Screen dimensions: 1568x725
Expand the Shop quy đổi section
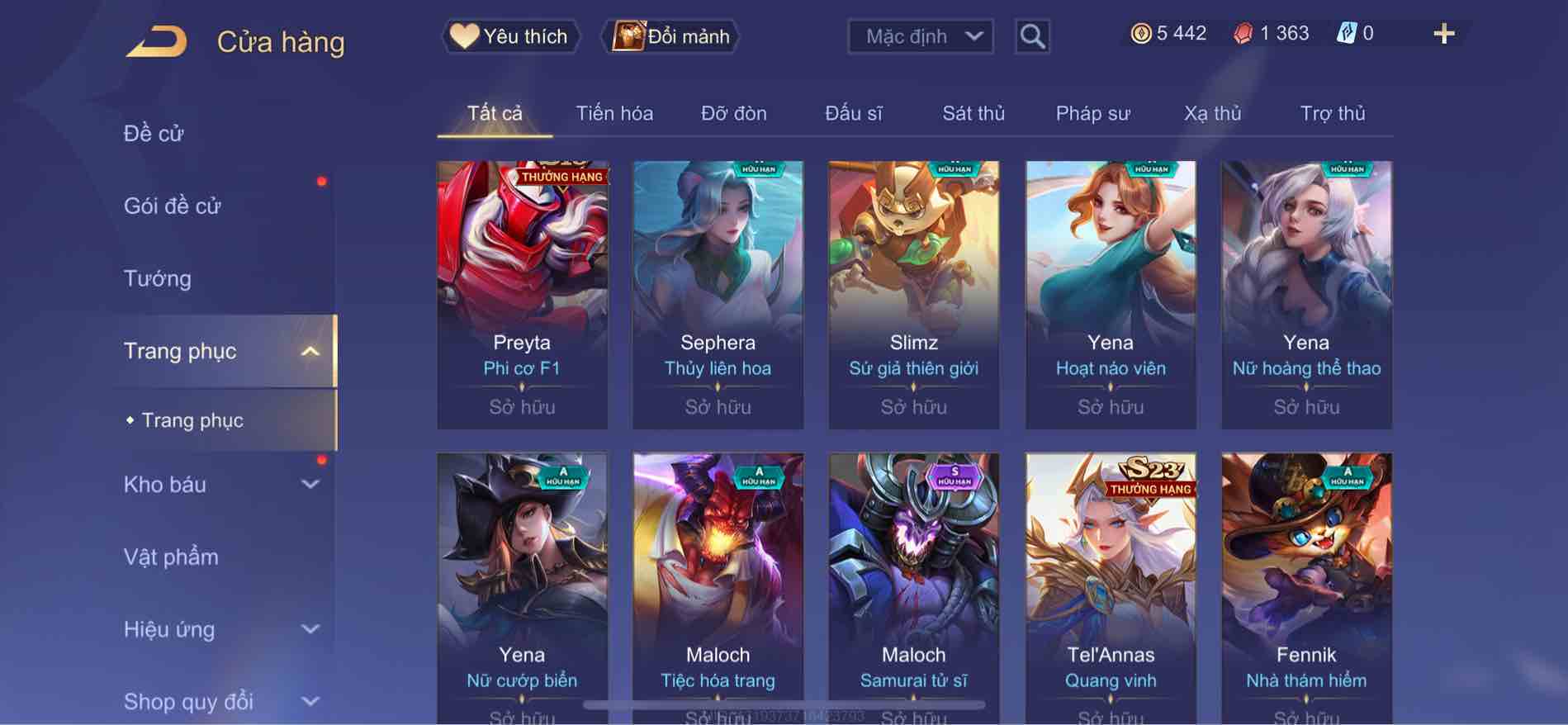pos(310,701)
